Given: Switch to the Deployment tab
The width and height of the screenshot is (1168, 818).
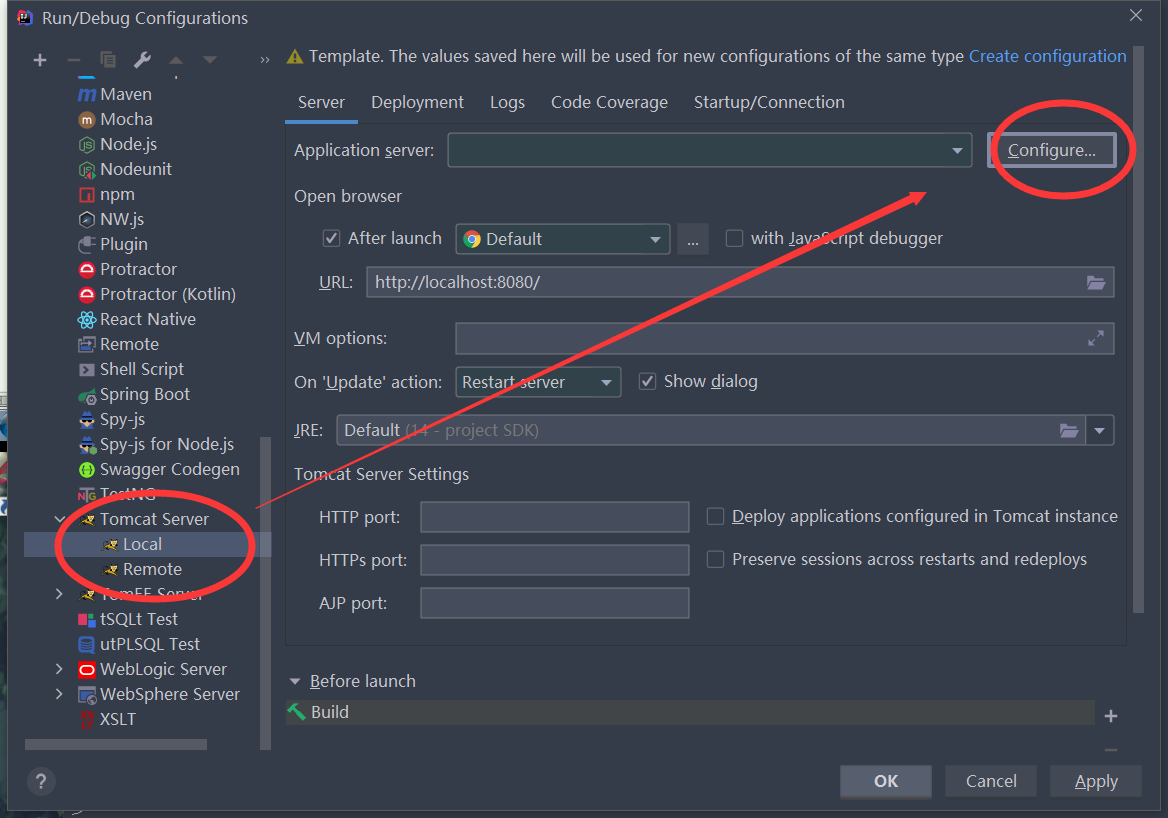Looking at the screenshot, I should point(417,102).
